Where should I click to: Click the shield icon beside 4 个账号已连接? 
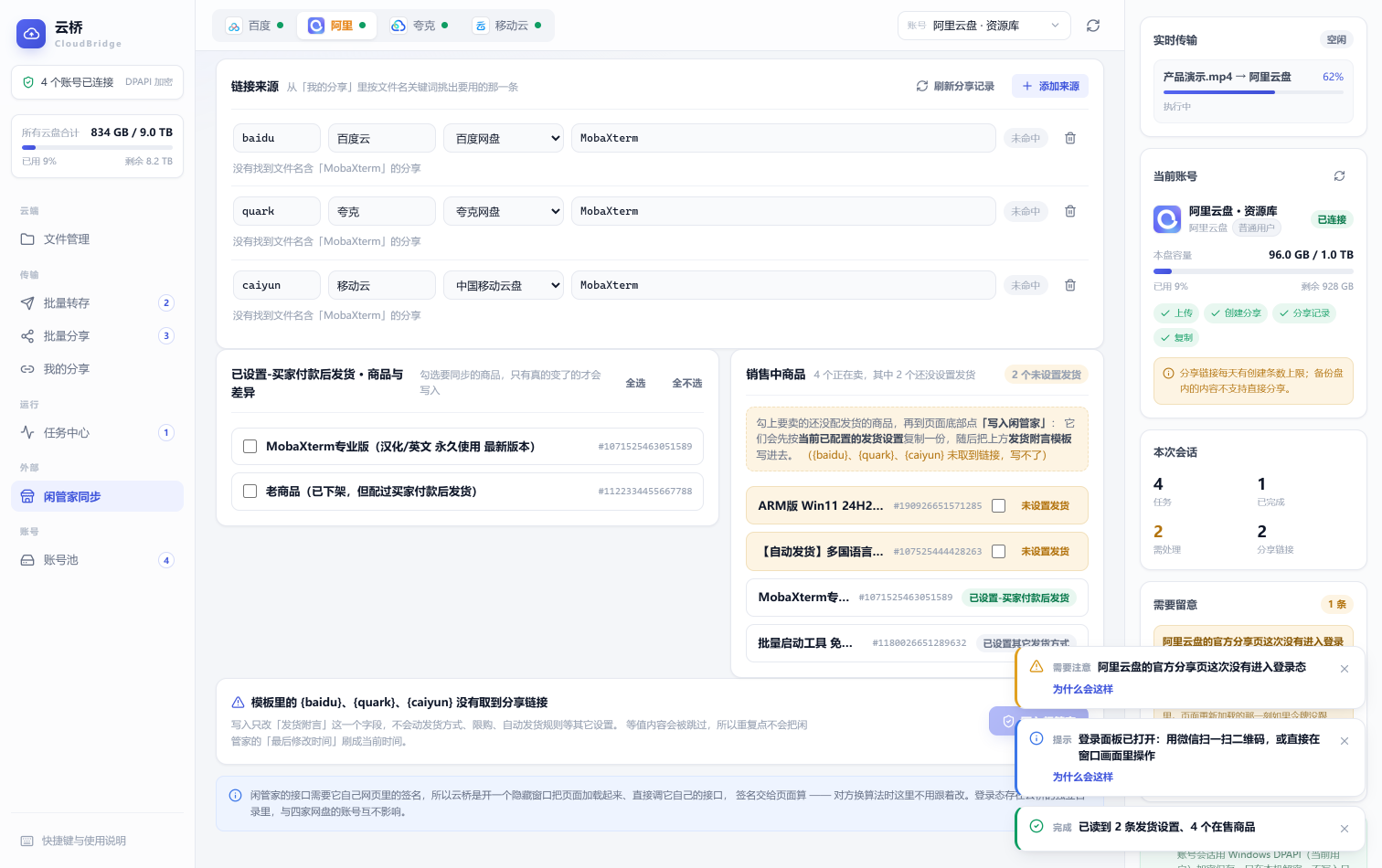pyautogui.click(x=28, y=82)
